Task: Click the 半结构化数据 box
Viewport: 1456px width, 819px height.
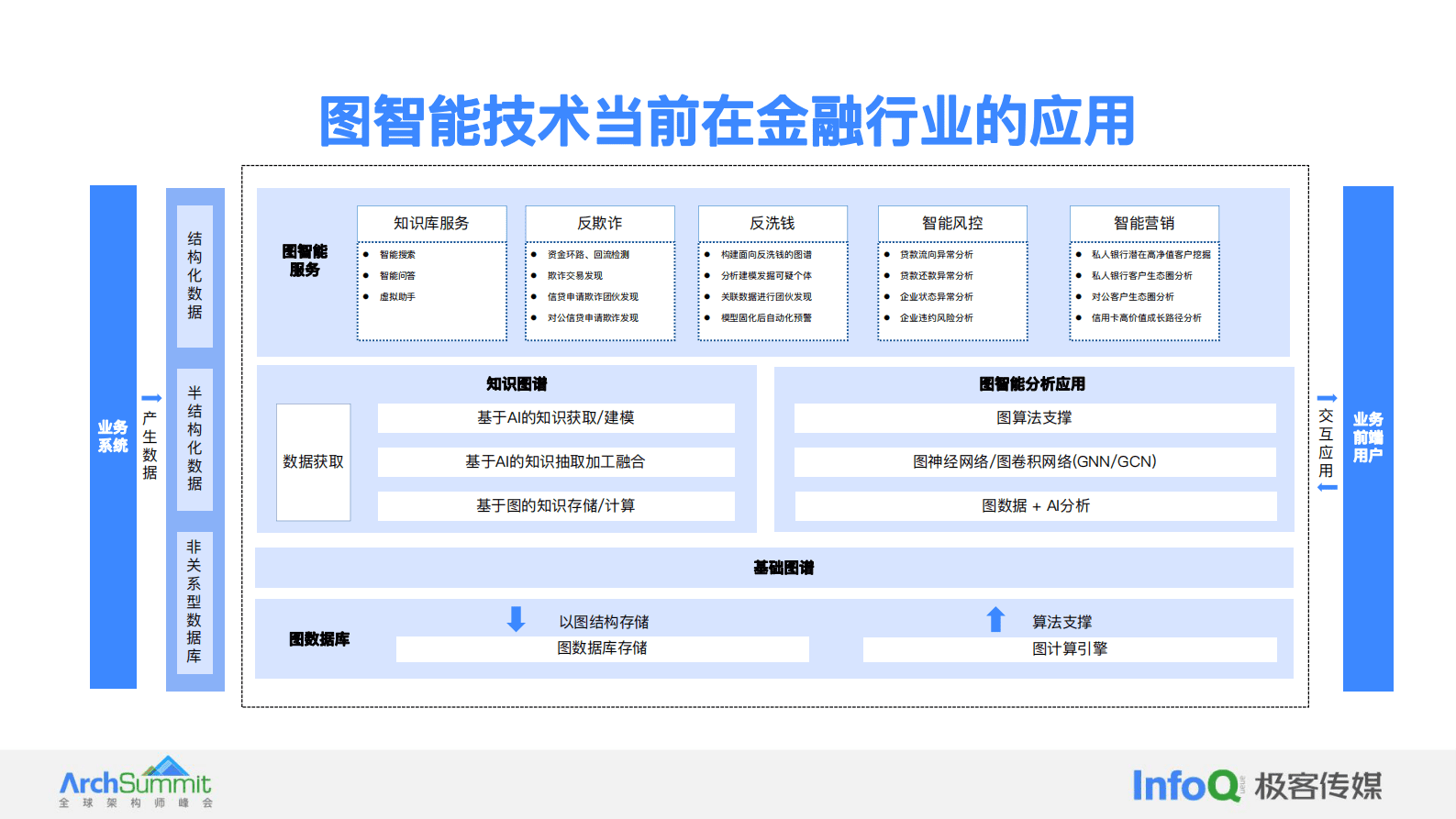Action: 195,439
